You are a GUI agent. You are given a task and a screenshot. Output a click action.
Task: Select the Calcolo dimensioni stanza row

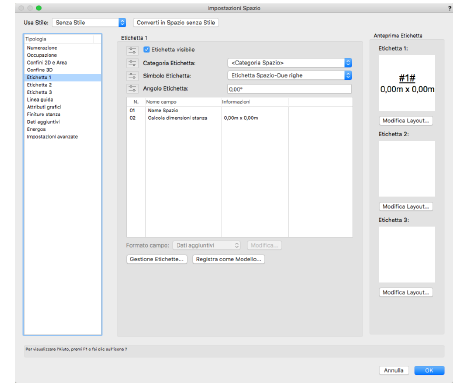239,118
